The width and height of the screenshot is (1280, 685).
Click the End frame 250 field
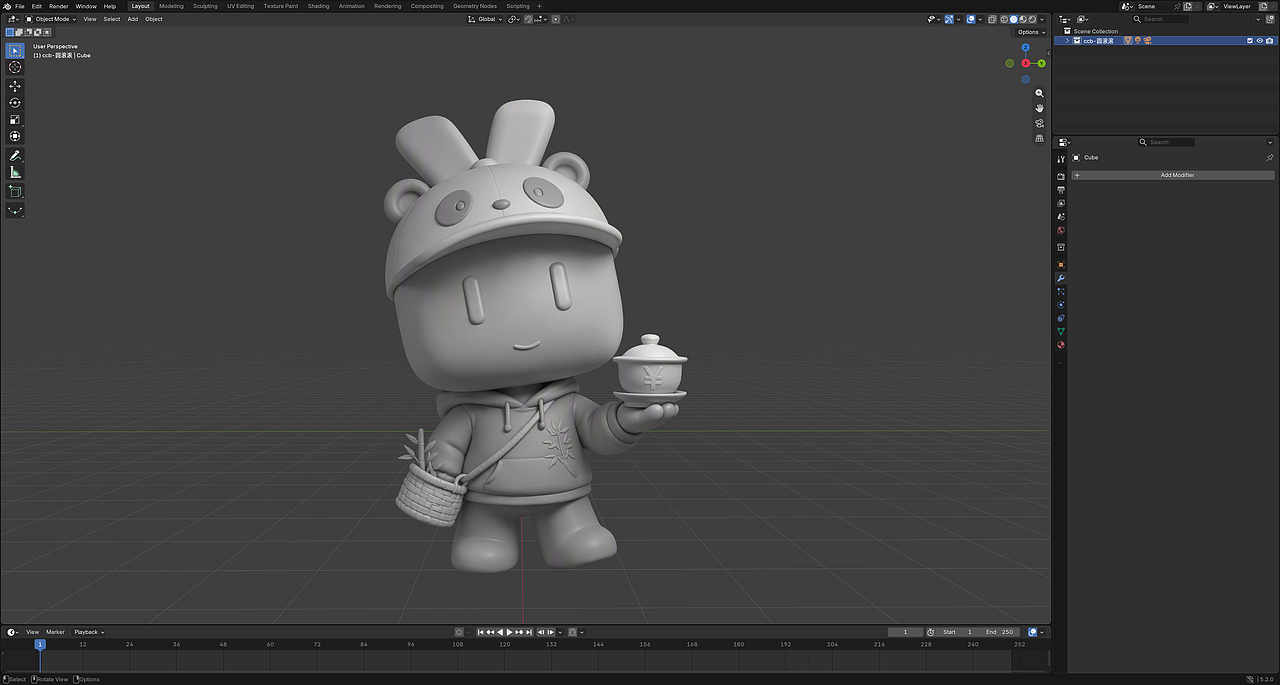tap(1000, 632)
